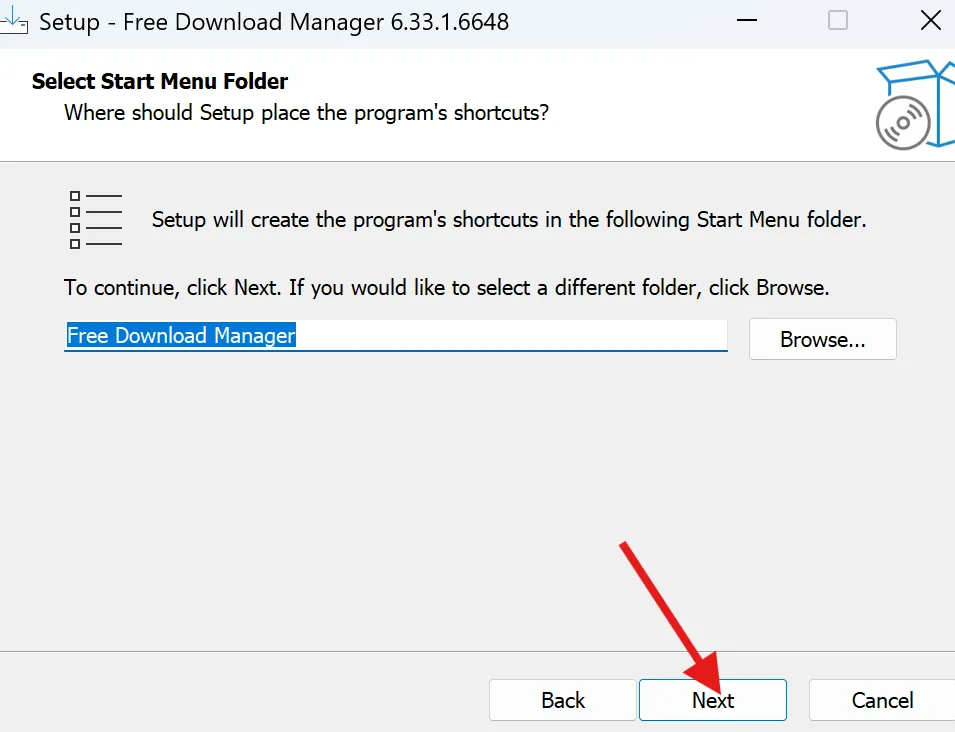Go Back to previous setup step
This screenshot has width=955, height=732.
pyautogui.click(x=563, y=700)
